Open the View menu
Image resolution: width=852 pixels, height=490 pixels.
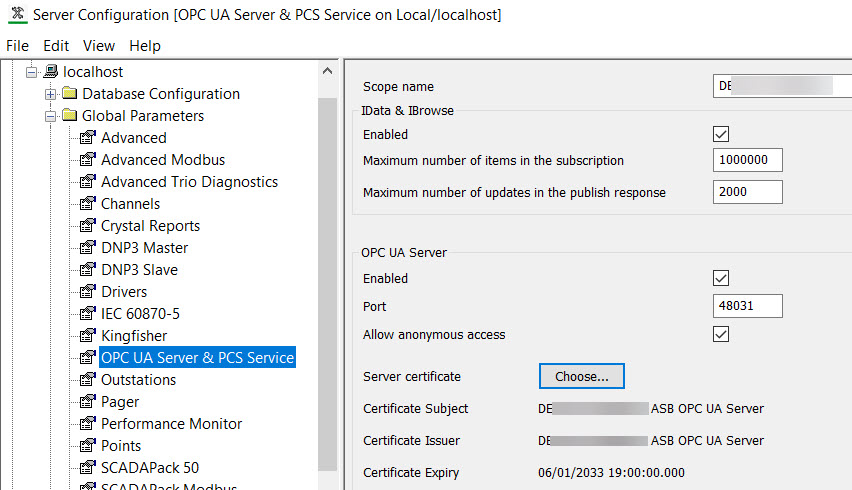click(x=98, y=46)
